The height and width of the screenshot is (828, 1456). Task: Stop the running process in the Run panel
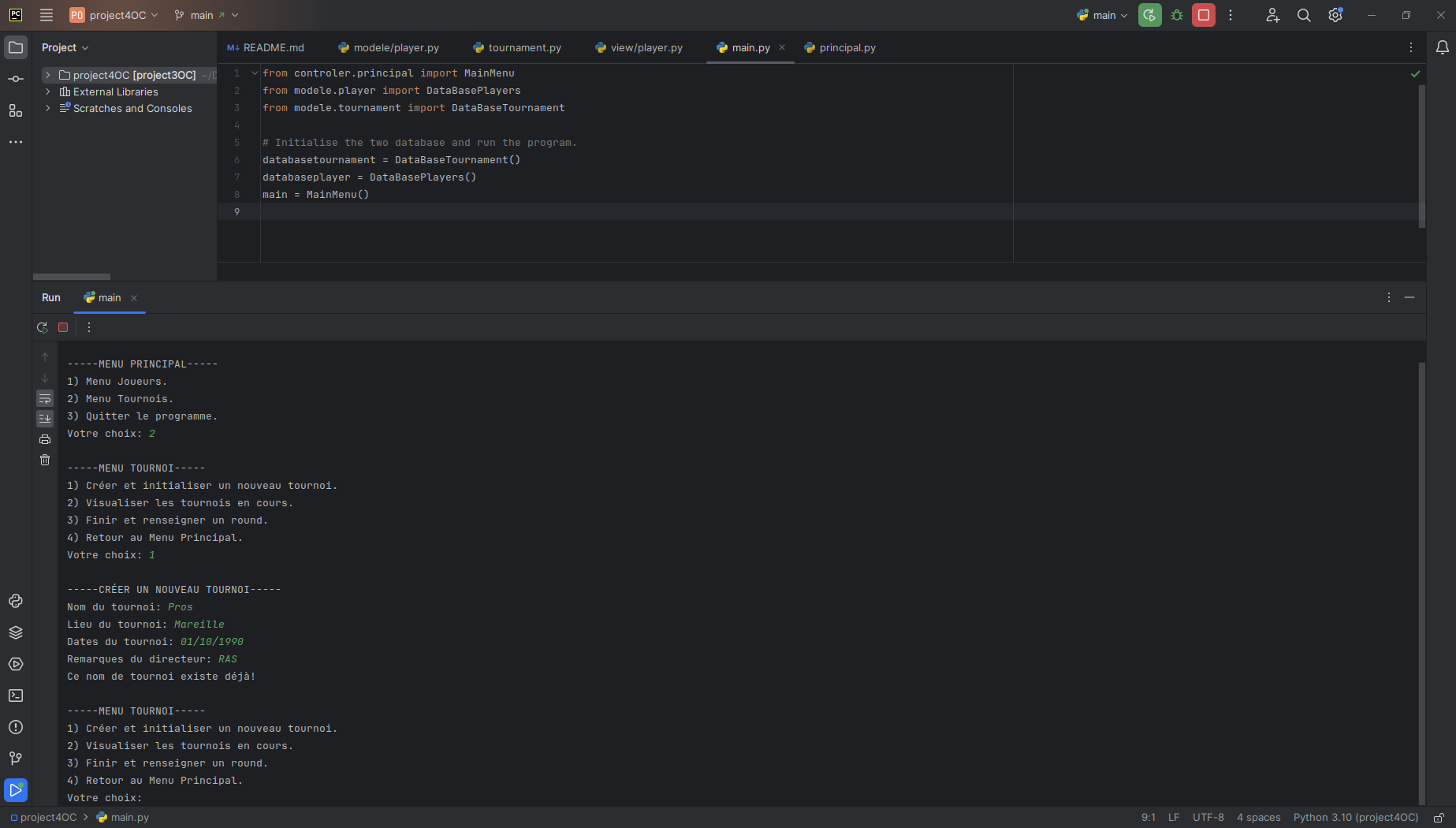click(63, 327)
